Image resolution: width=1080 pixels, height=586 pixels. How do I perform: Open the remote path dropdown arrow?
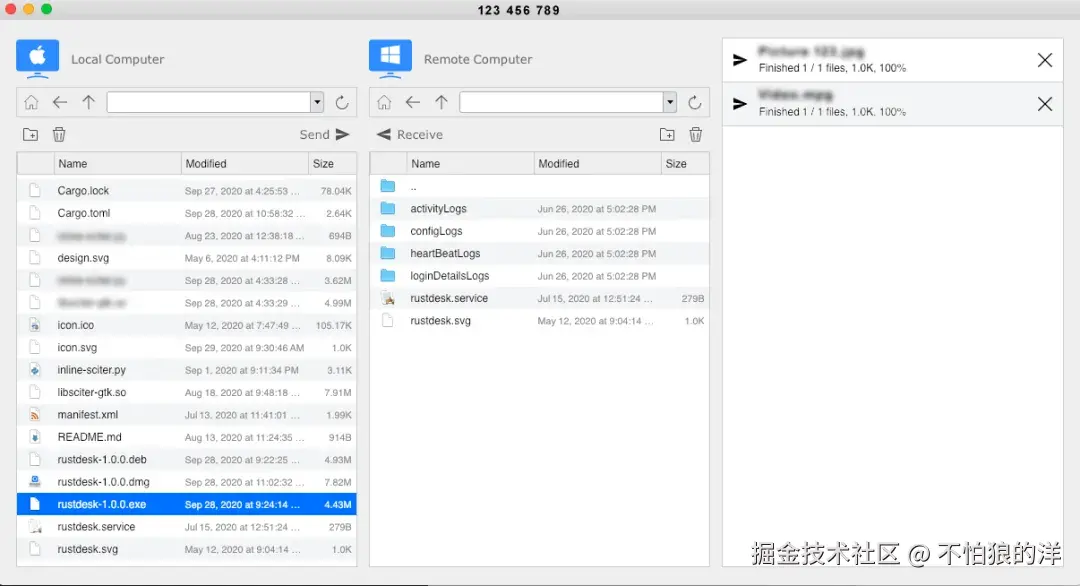tap(671, 101)
